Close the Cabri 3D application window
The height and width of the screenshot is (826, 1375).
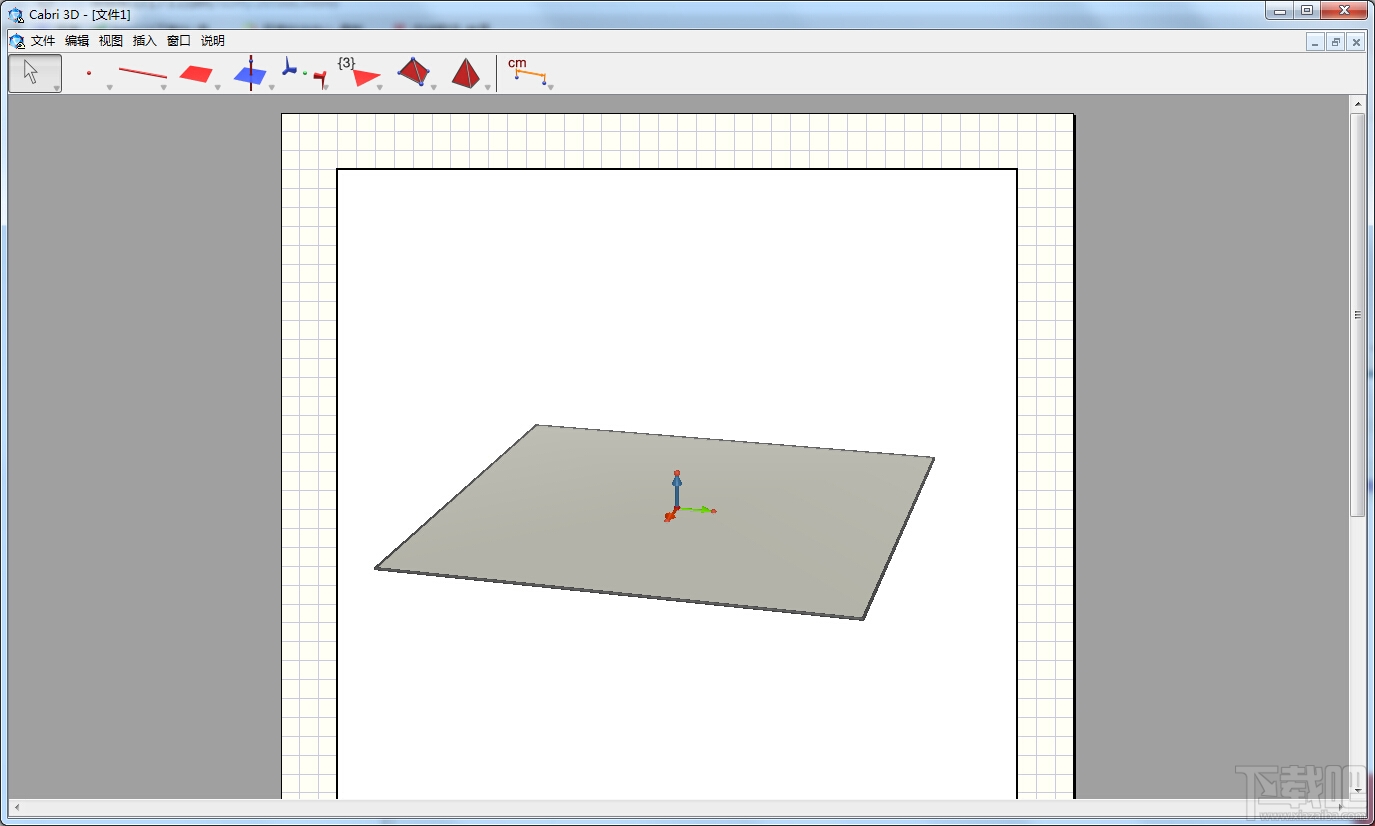coord(1343,11)
